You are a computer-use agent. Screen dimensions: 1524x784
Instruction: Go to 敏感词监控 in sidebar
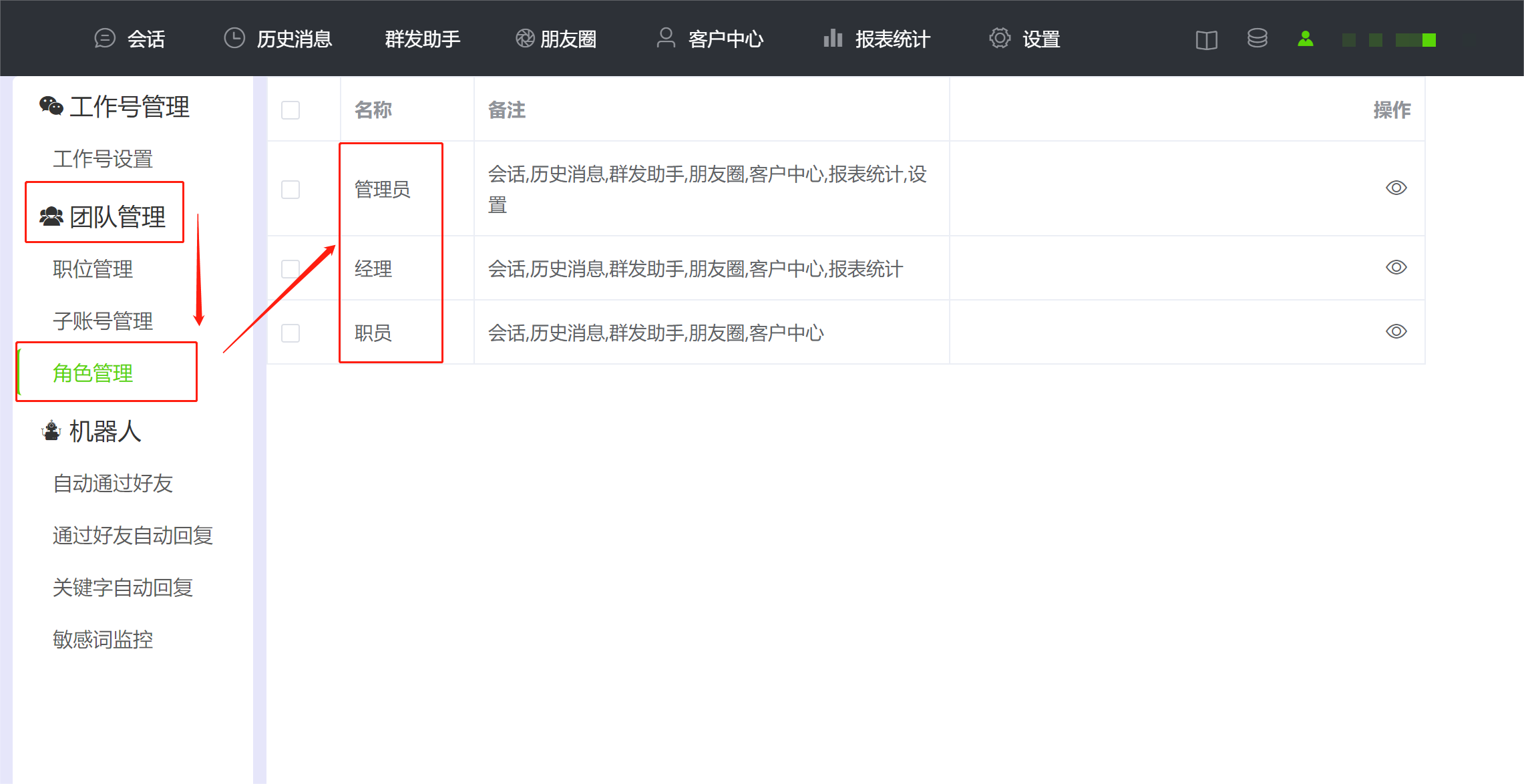[x=103, y=640]
